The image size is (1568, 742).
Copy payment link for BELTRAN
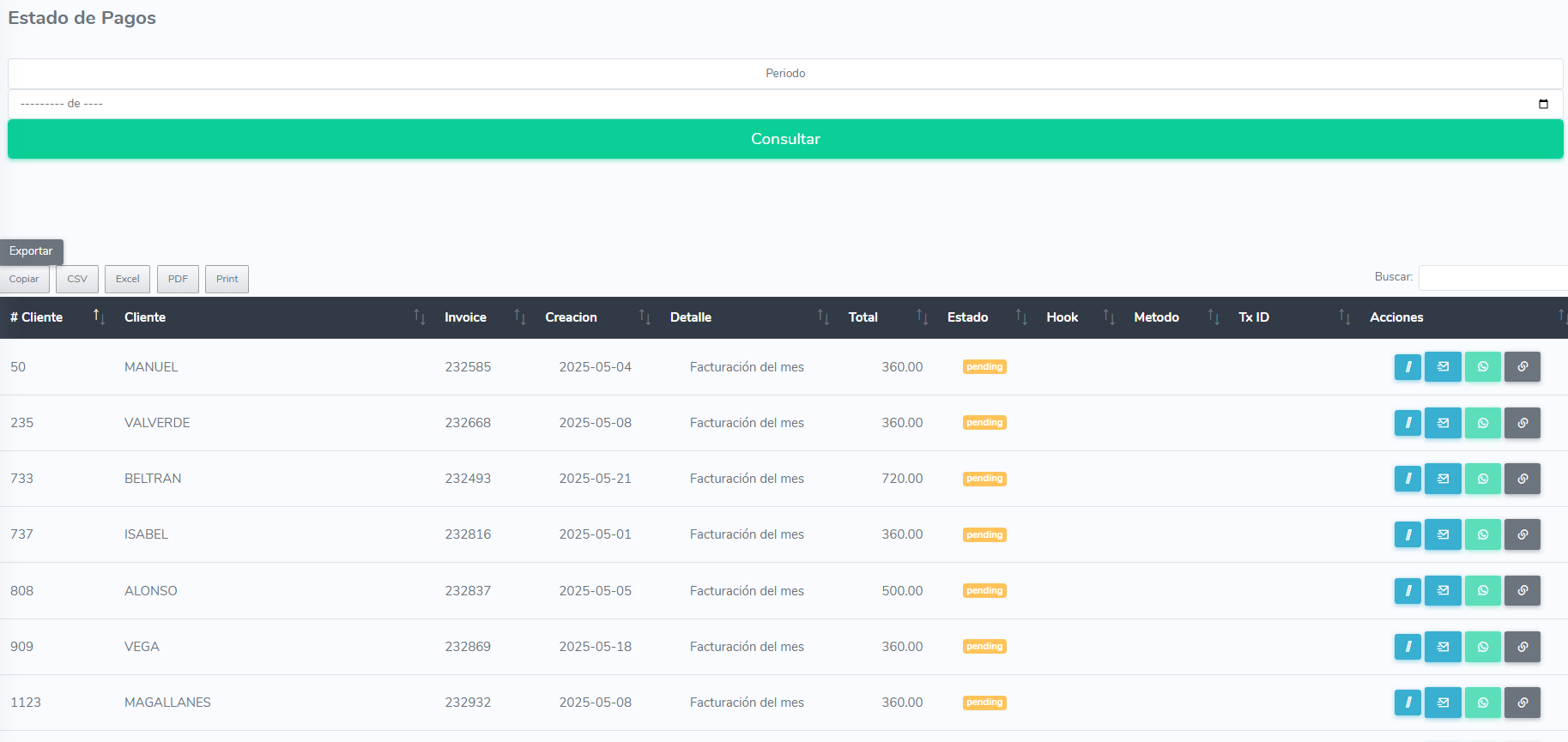pyautogui.click(x=1522, y=479)
